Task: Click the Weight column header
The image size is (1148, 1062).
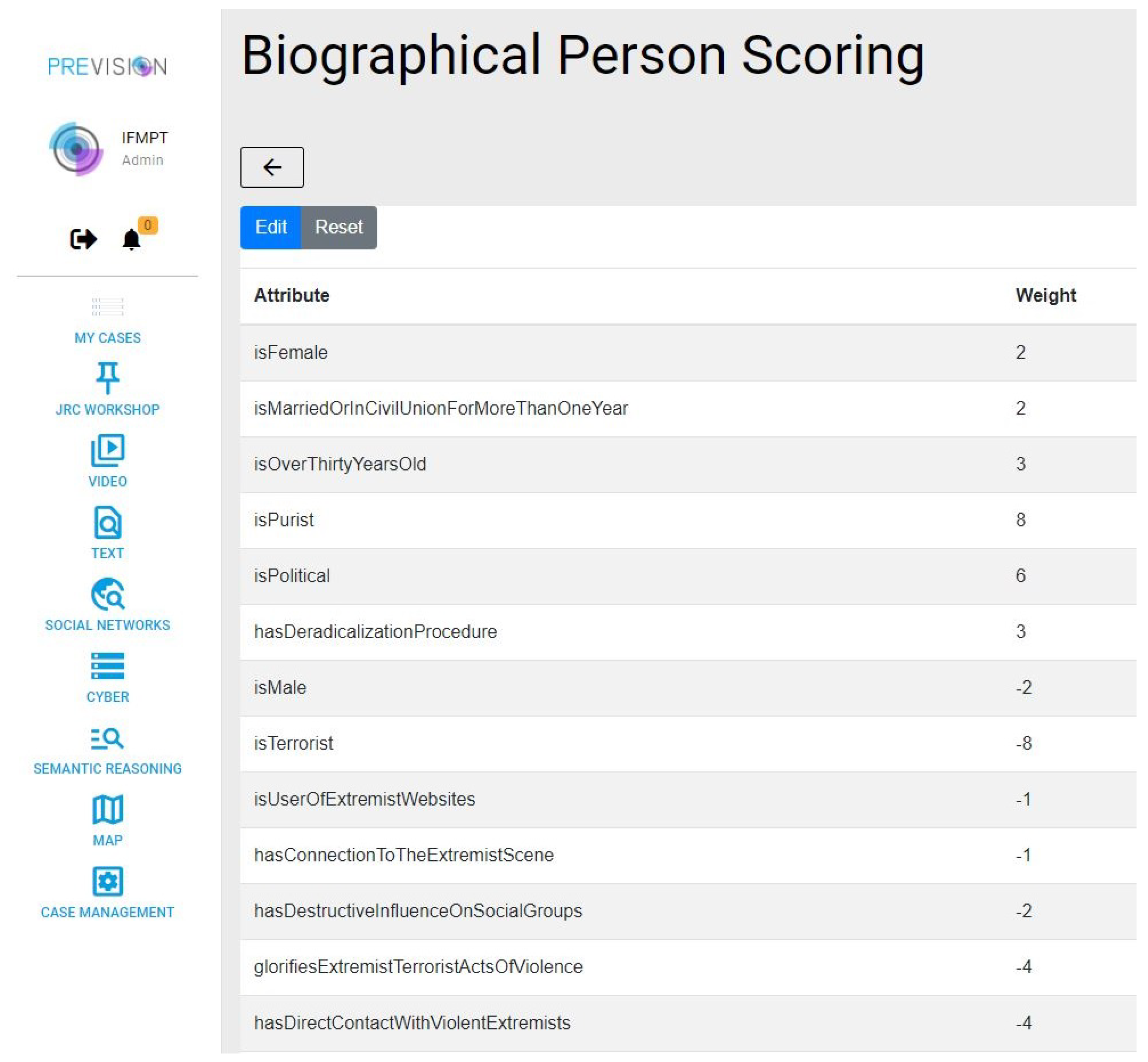Action: [1045, 295]
